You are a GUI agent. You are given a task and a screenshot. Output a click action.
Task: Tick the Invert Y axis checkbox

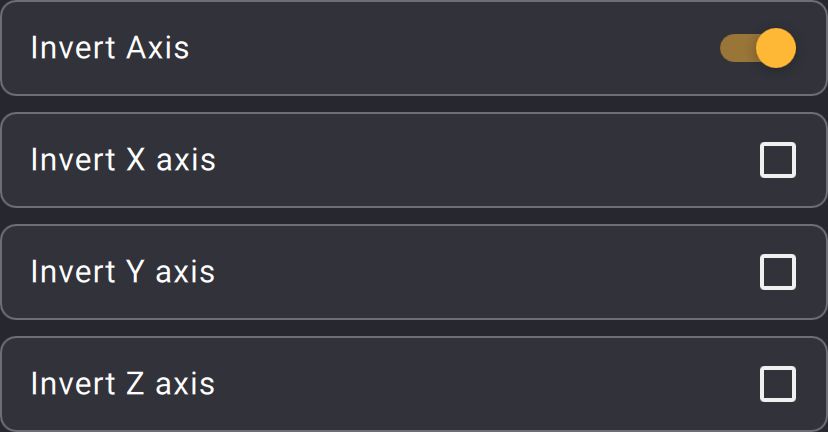778,272
